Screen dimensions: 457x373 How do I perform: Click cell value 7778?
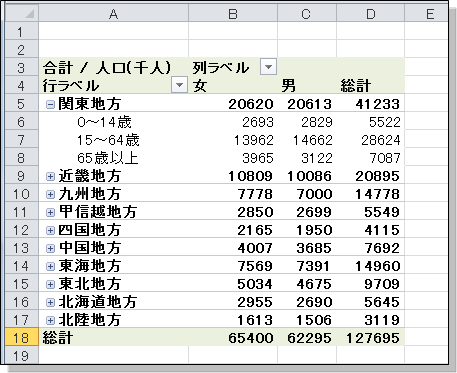(255, 194)
